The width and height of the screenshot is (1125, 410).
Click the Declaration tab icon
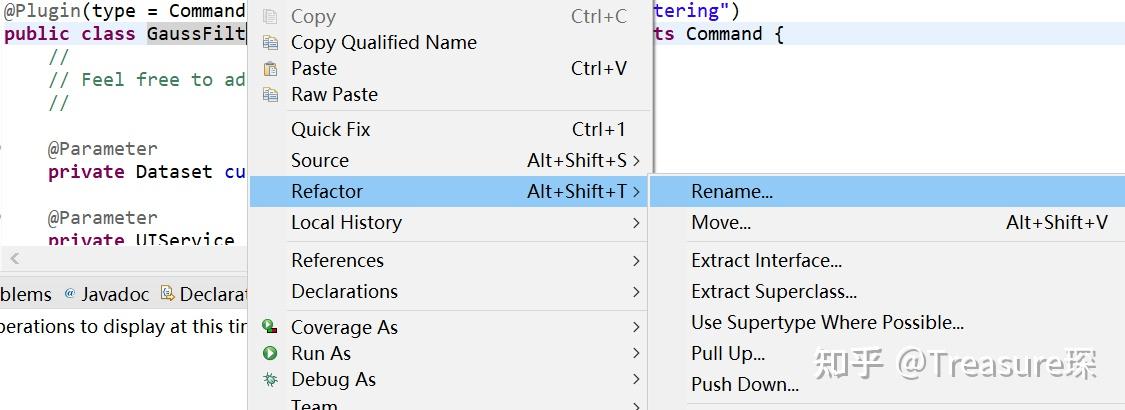point(167,294)
